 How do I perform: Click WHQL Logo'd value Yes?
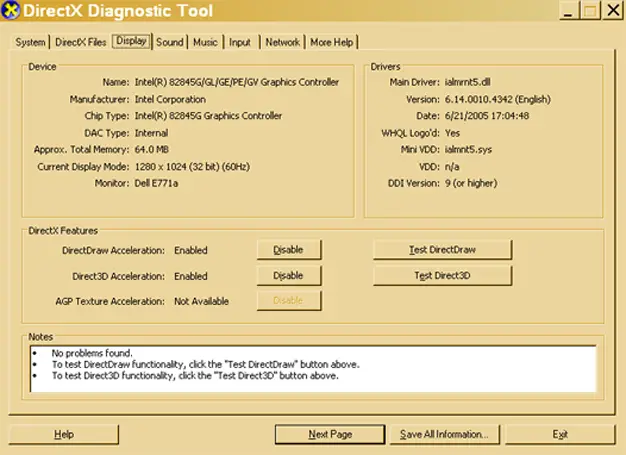452,133
